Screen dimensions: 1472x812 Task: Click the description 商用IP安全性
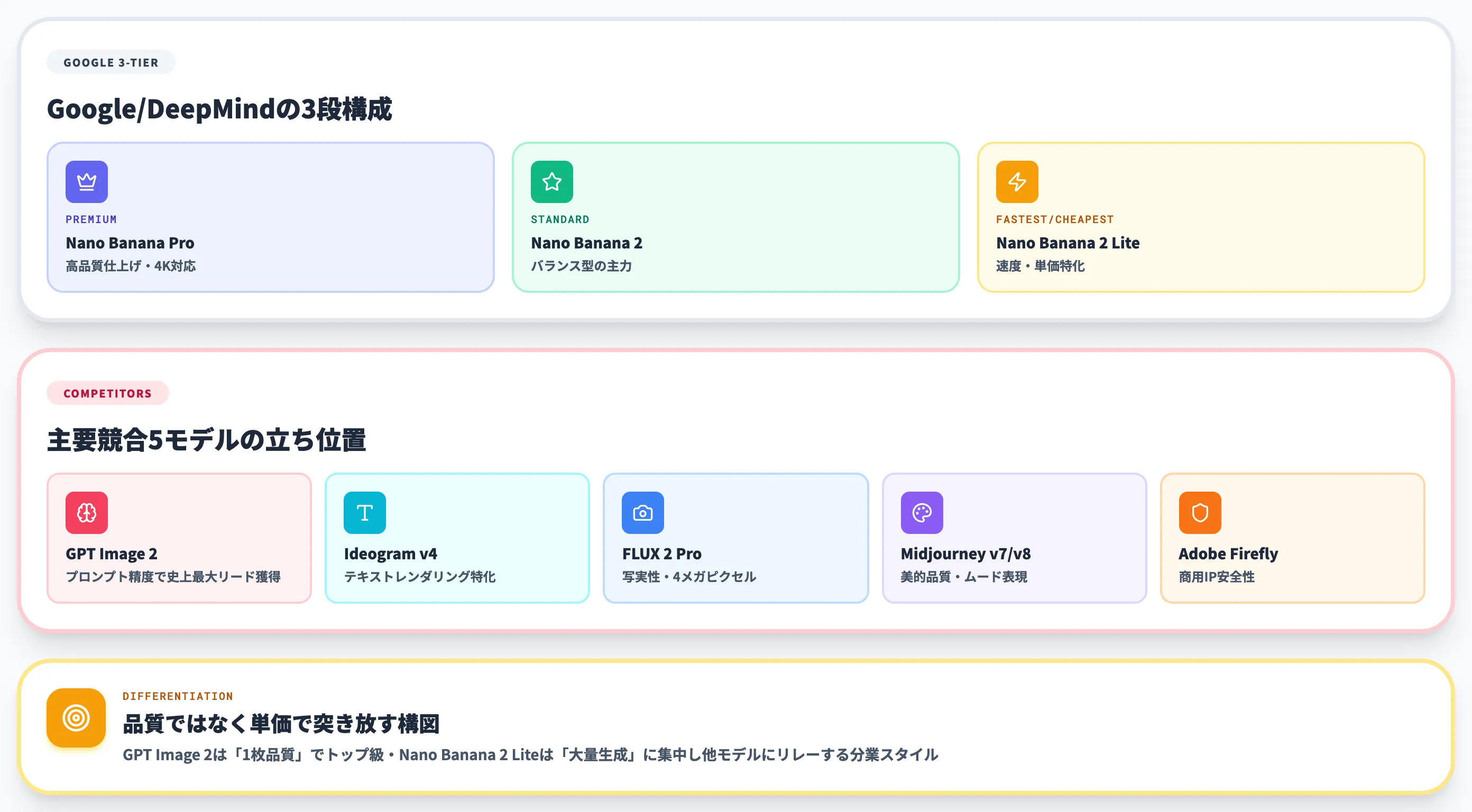(x=1217, y=577)
